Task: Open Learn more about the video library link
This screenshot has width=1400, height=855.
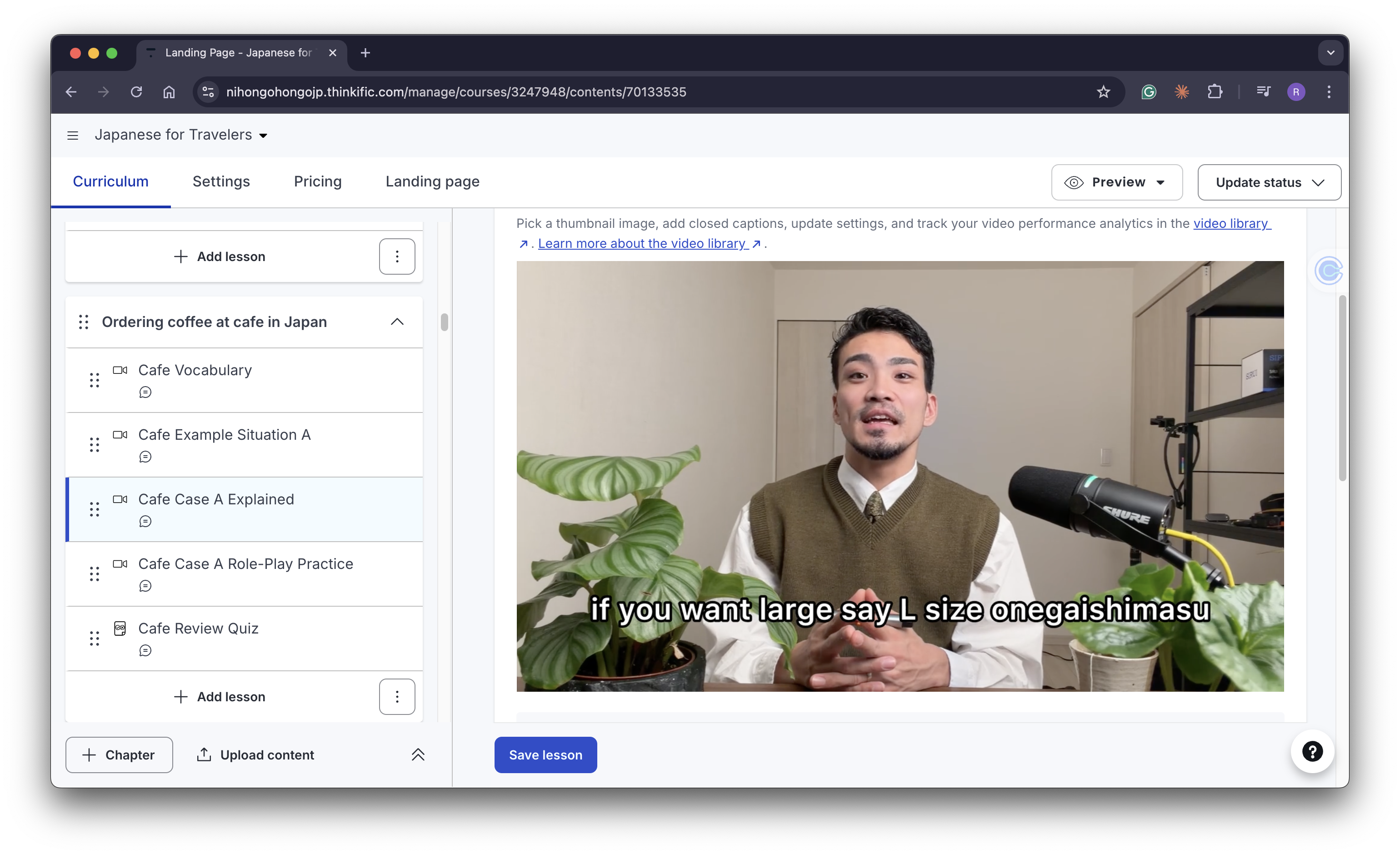Action: (642, 243)
